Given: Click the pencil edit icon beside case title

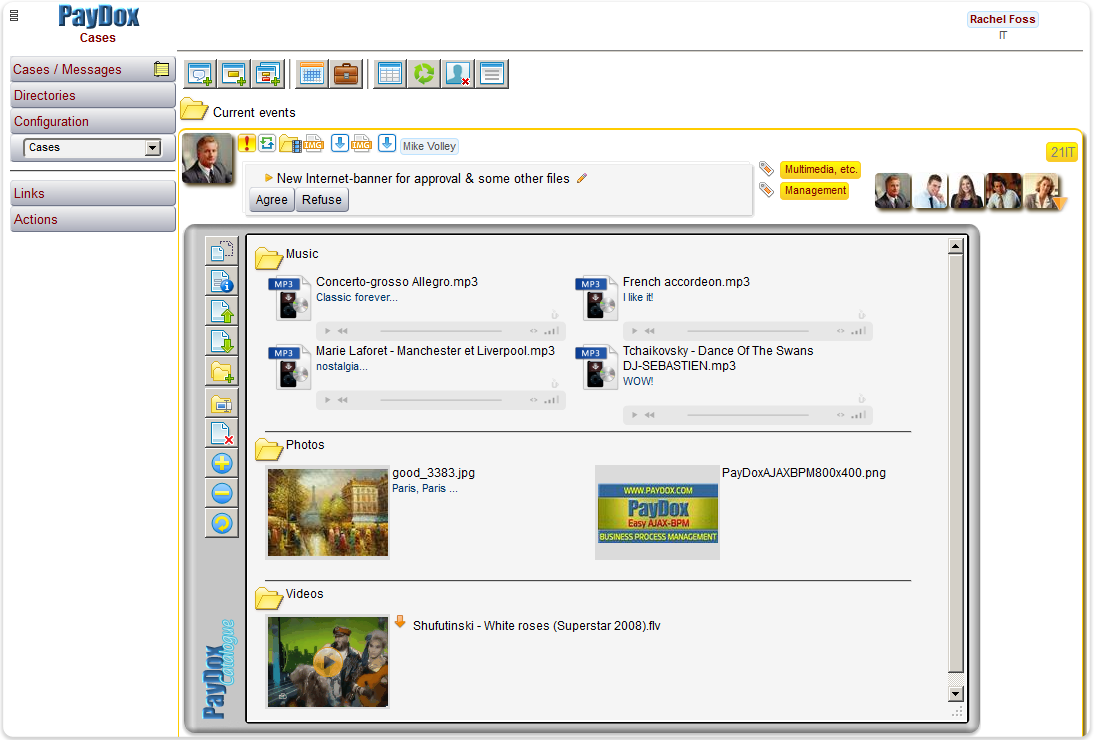Looking at the screenshot, I should [x=582, y=179].
